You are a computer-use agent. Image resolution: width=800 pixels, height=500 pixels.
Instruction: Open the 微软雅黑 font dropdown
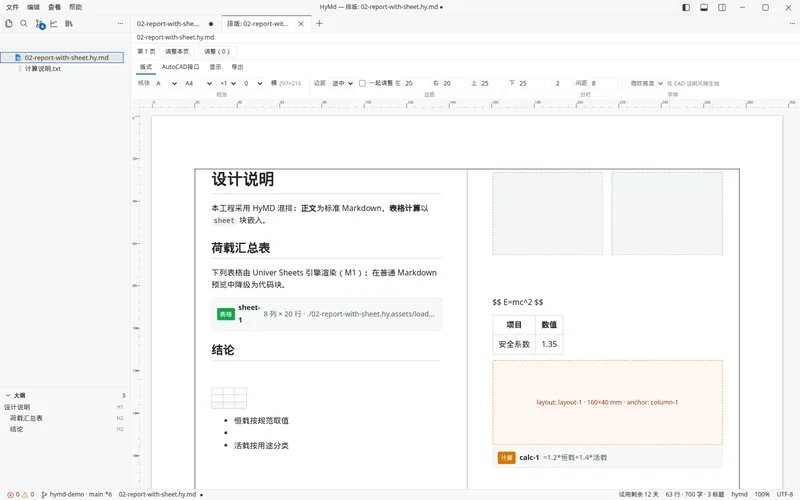tap(646, 83)
